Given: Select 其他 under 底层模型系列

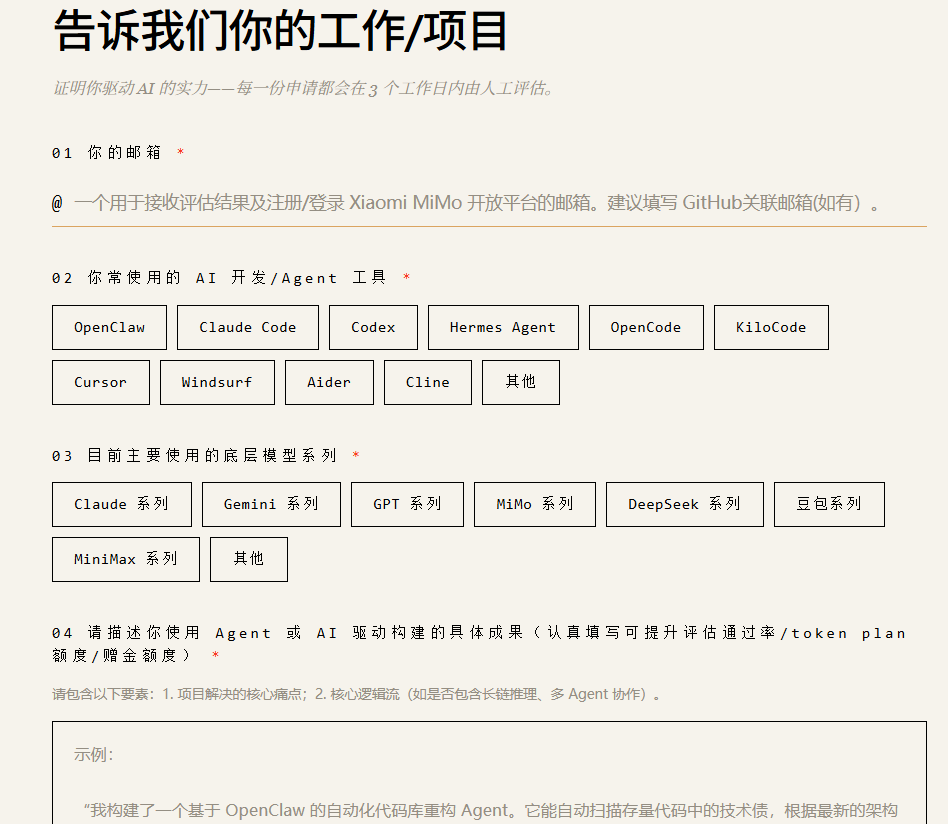Looking at the screenshot, I should 248,560.
